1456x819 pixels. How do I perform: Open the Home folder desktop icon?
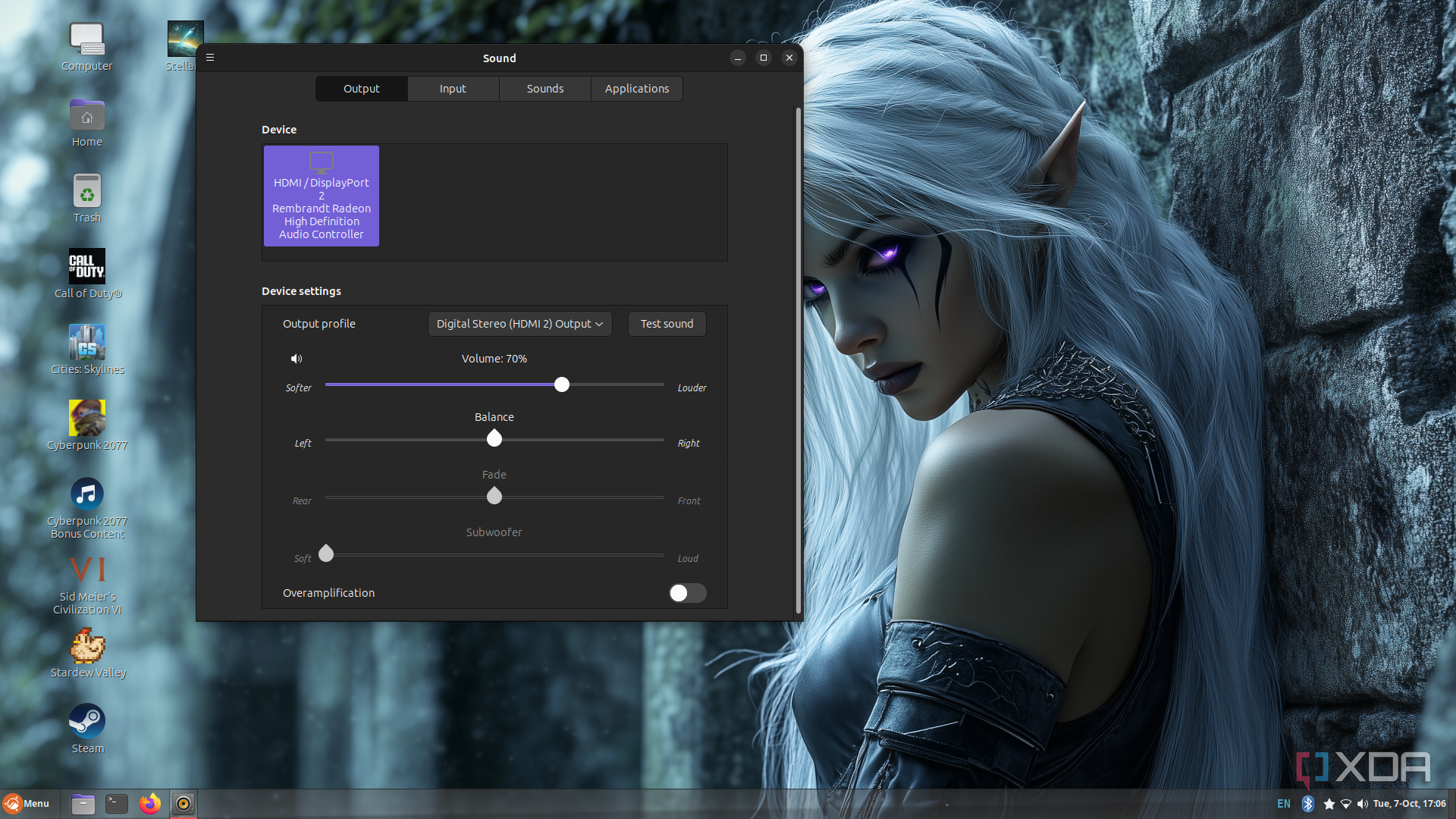click(x=86, y=123)
